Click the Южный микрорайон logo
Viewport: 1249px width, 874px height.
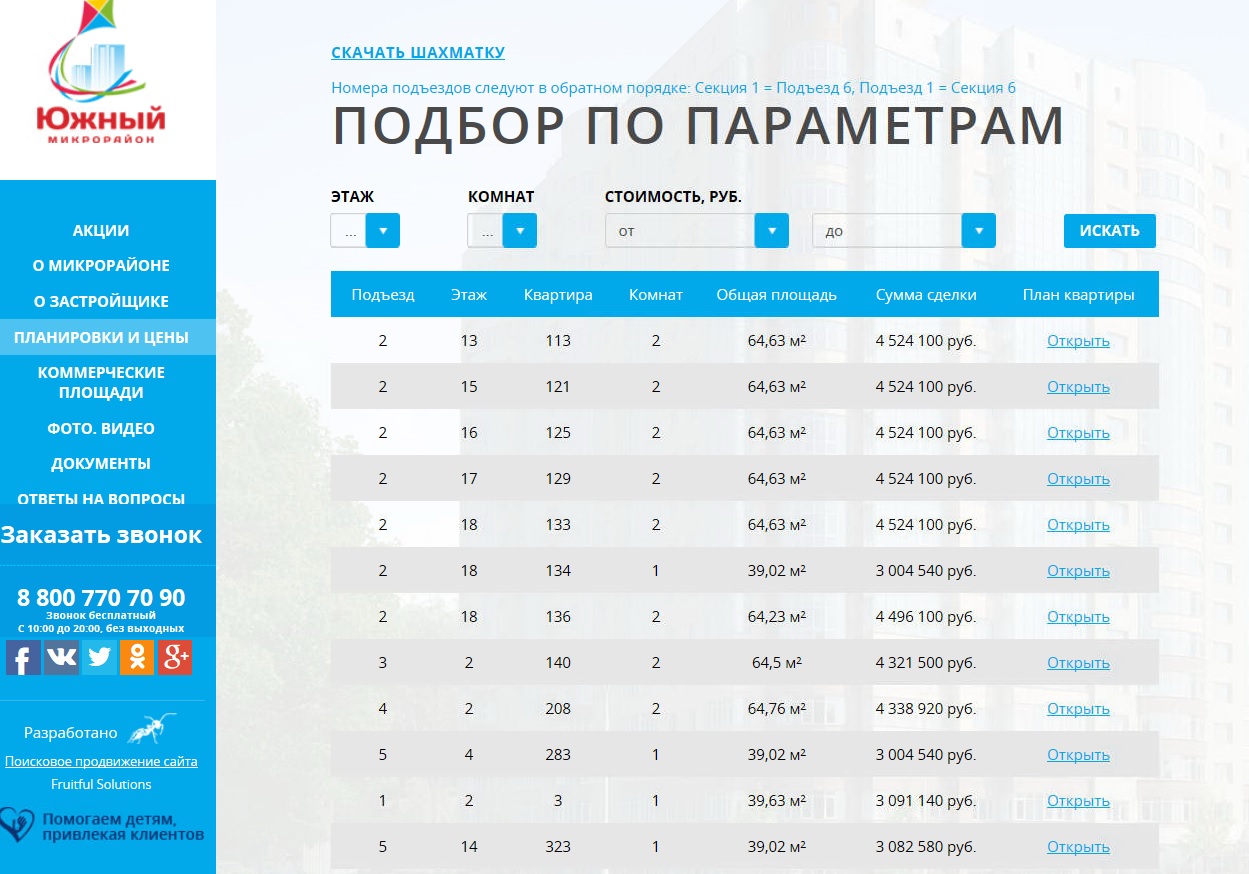[101, 76]
